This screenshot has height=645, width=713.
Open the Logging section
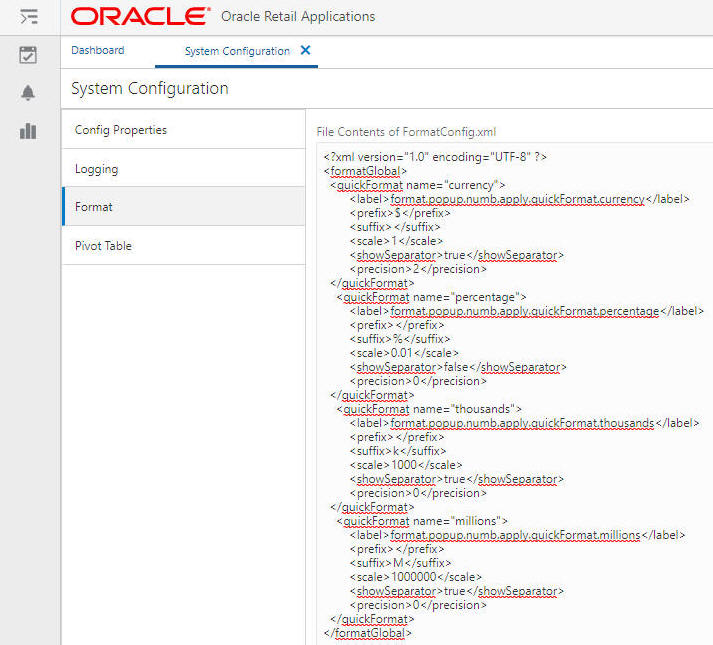183,169
